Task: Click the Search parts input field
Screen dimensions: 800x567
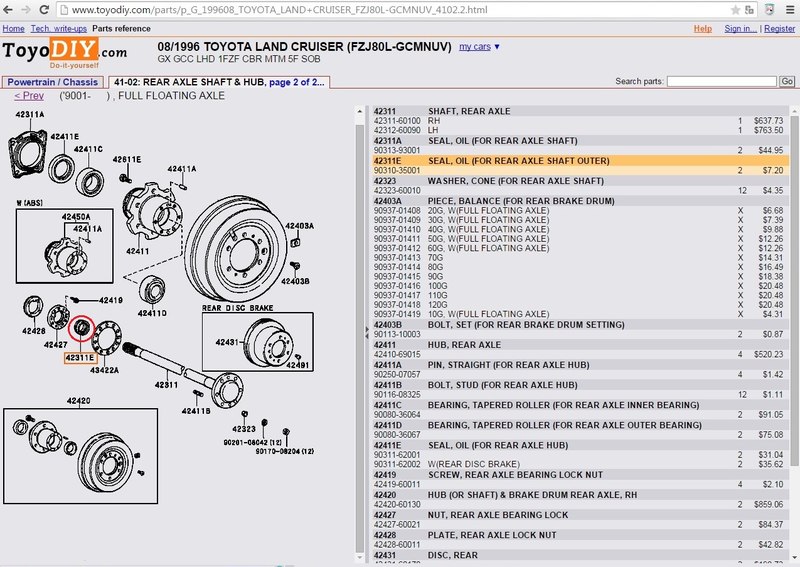Action: coord(721,81)
